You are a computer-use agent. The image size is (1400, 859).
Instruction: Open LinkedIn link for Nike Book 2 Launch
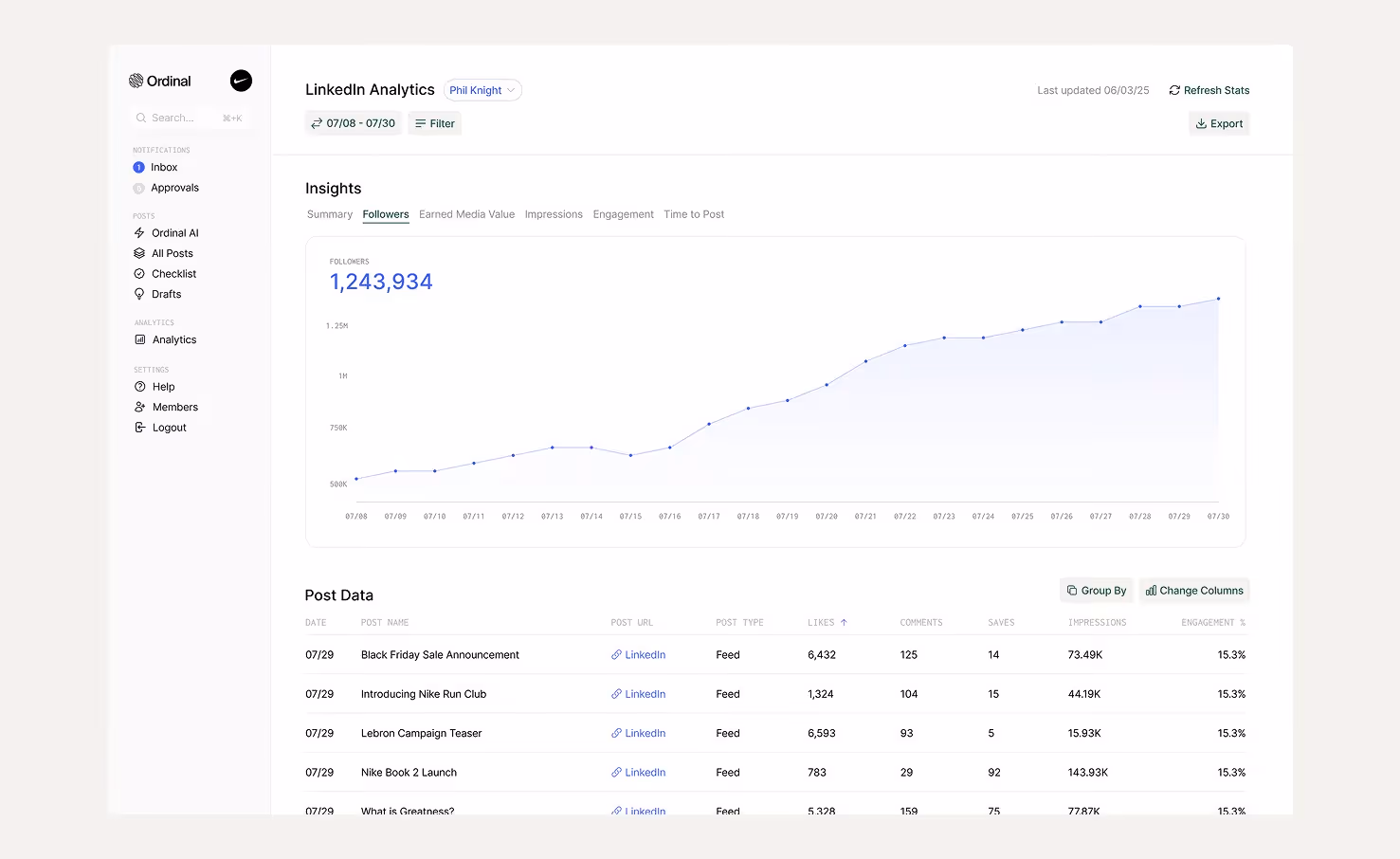(639, 772)
